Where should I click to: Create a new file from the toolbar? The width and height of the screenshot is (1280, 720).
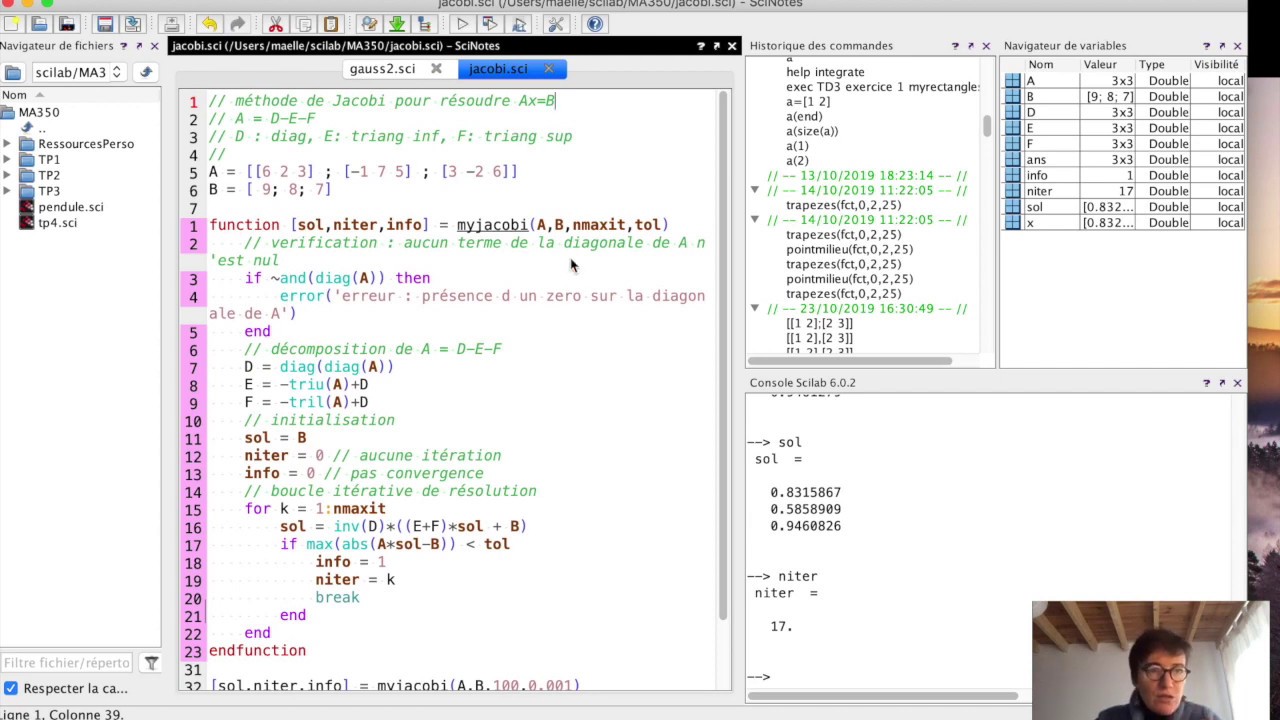[x=12, y=24]
